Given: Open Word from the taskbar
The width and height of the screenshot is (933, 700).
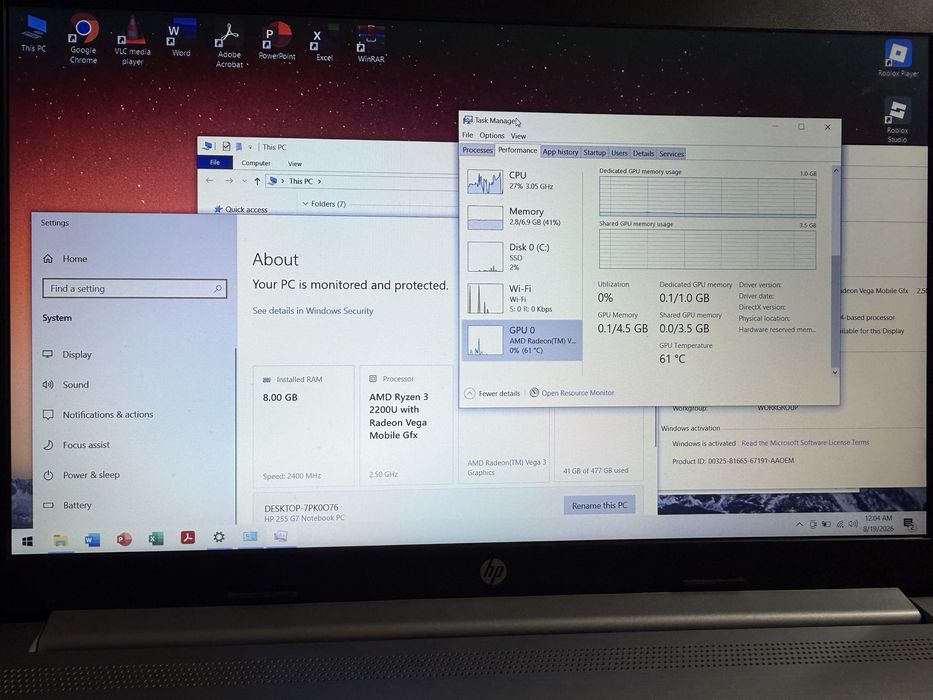Looking at the screenshot, I should 92,540.
